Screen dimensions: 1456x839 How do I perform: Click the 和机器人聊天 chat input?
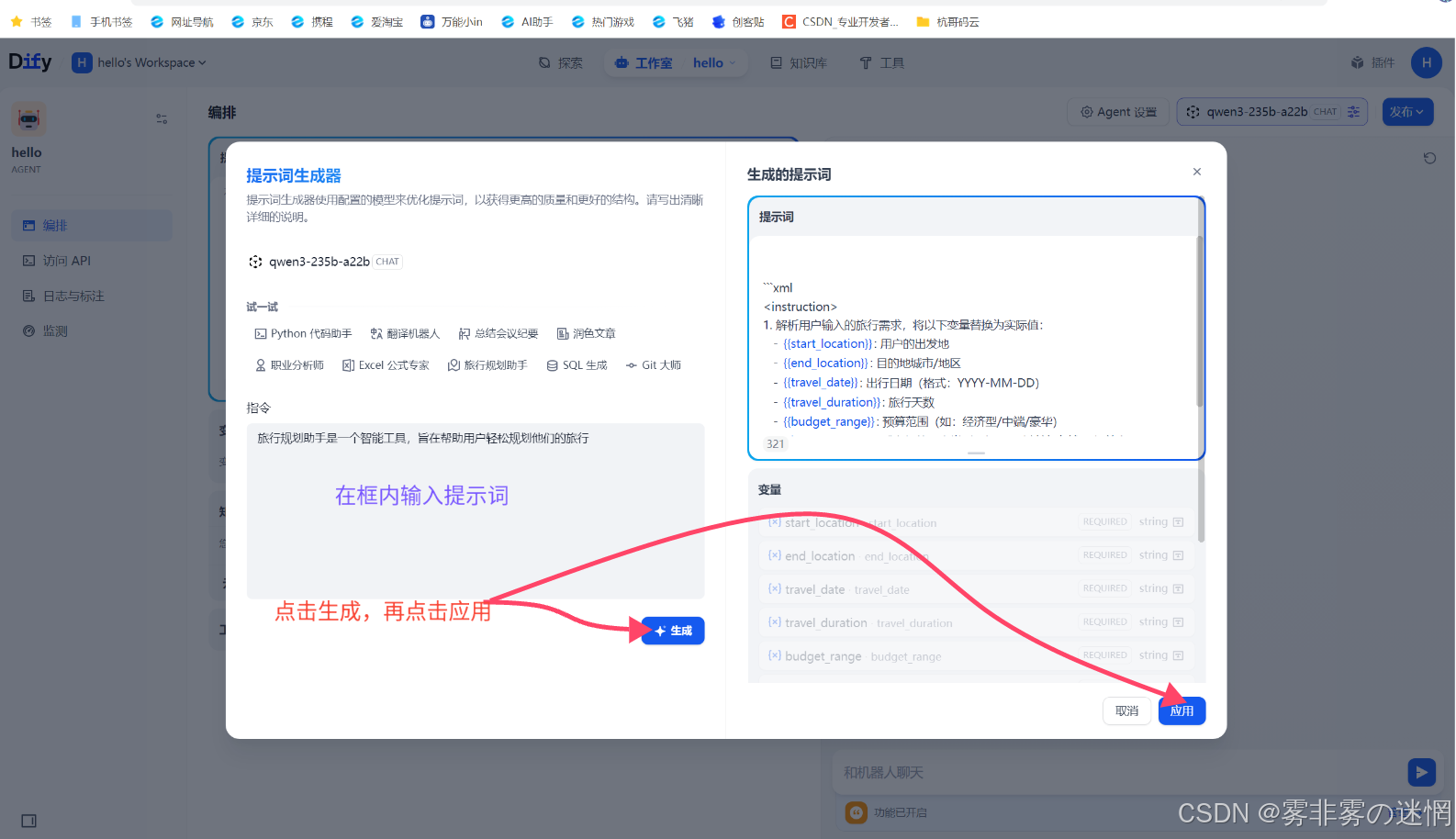(1118, 772)
